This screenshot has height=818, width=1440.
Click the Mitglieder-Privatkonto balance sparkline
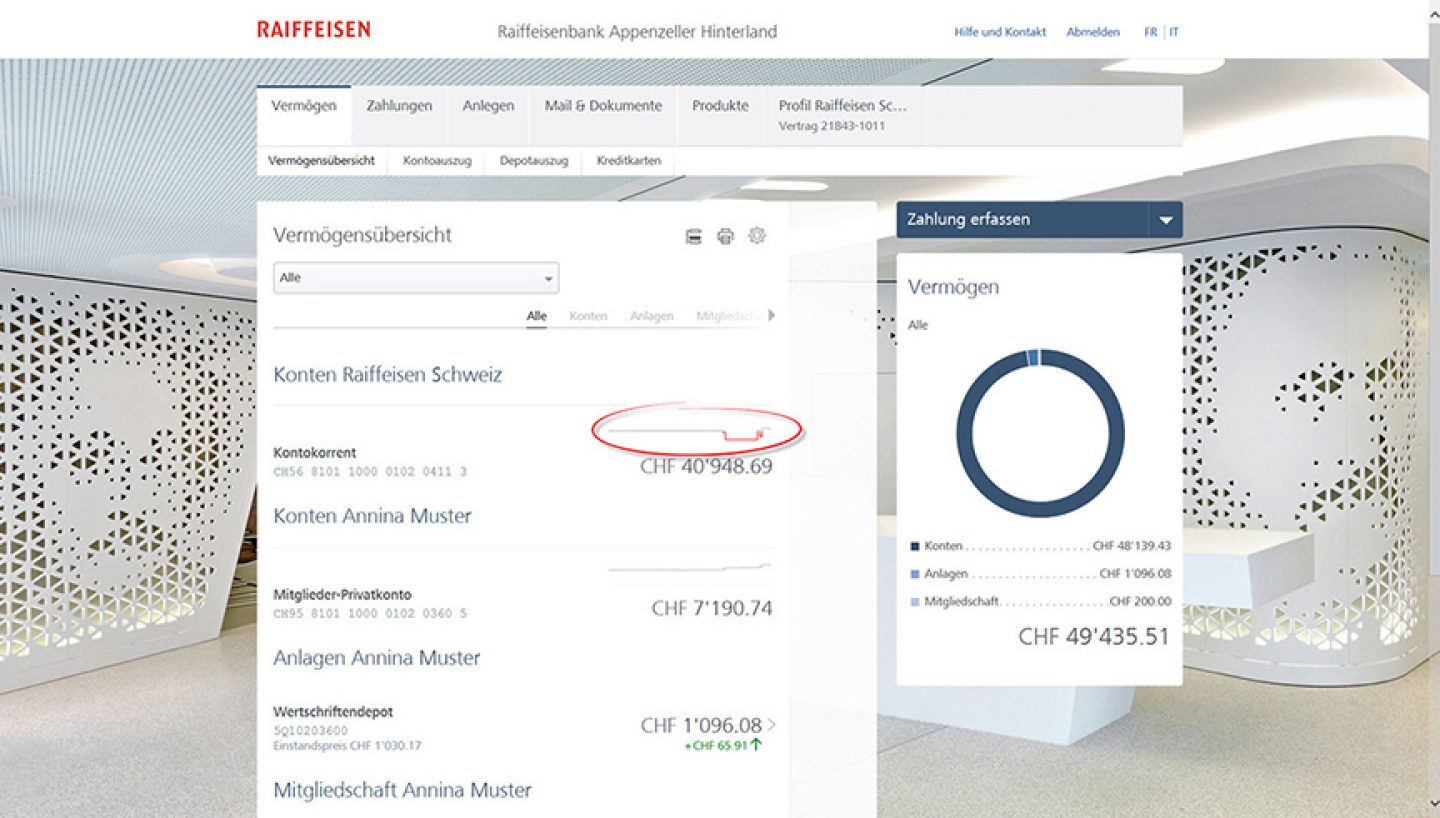[690, 567]
